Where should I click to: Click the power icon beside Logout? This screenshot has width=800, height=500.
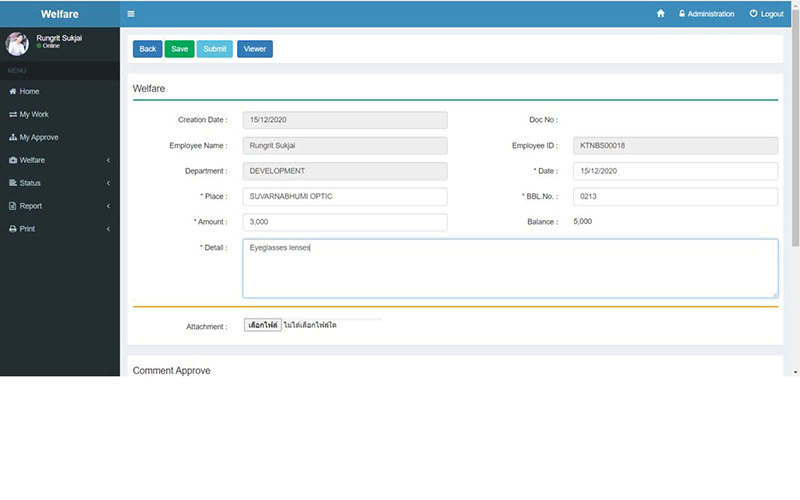(753, 13)
